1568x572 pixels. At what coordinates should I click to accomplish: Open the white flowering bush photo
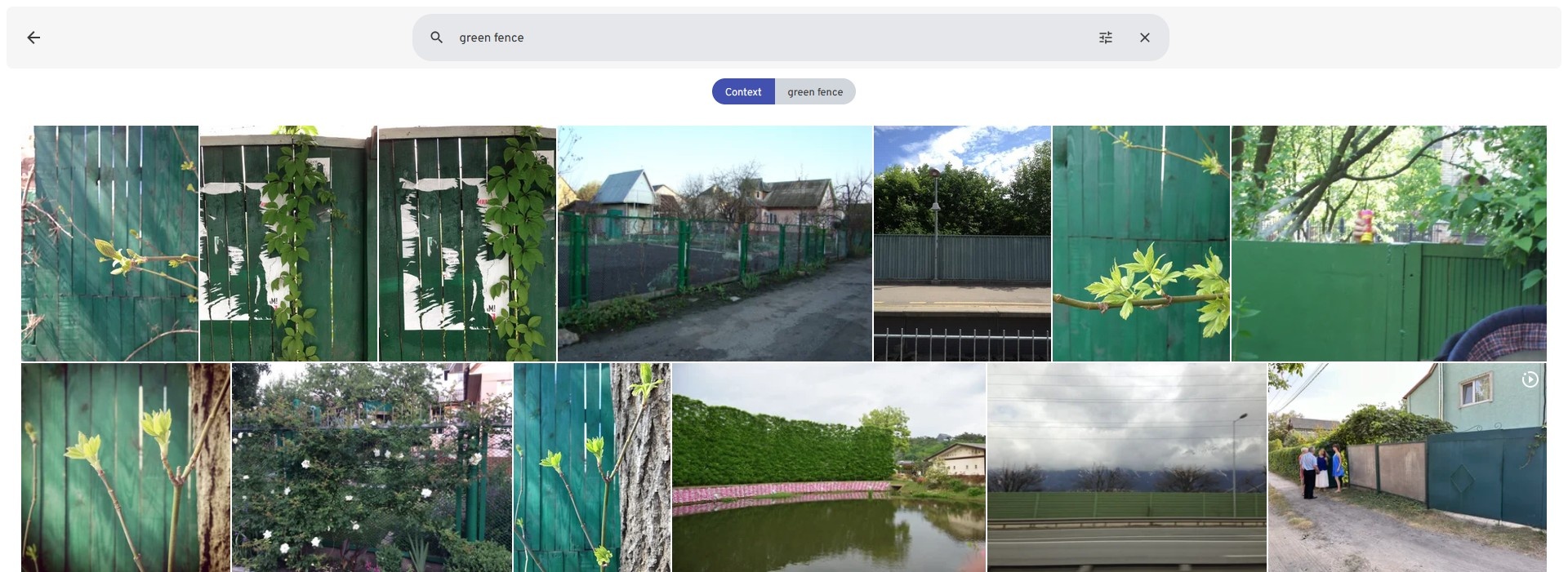(x=372, y=468)
